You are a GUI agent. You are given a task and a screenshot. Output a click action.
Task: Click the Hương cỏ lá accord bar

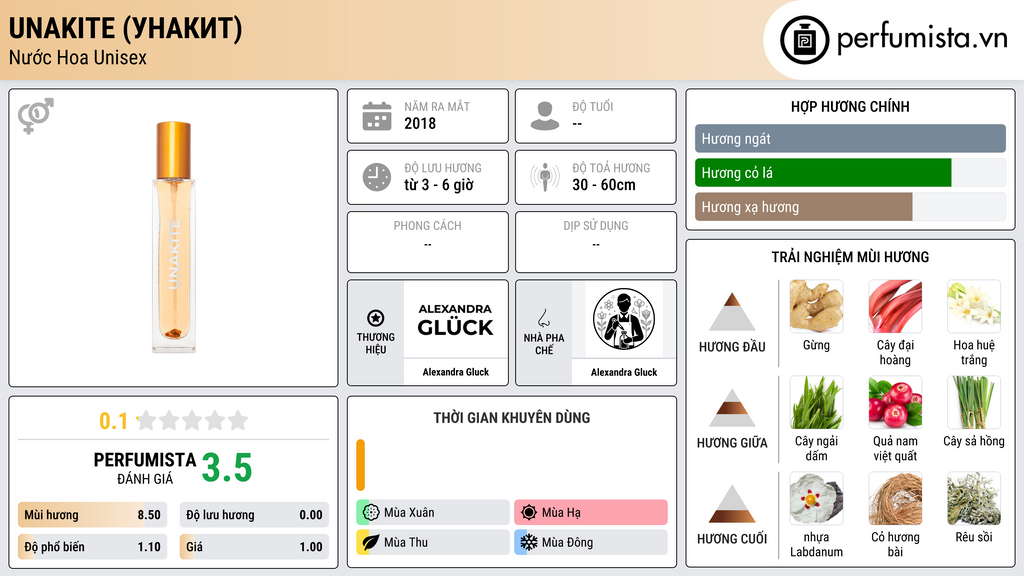(x=850, y=173)
